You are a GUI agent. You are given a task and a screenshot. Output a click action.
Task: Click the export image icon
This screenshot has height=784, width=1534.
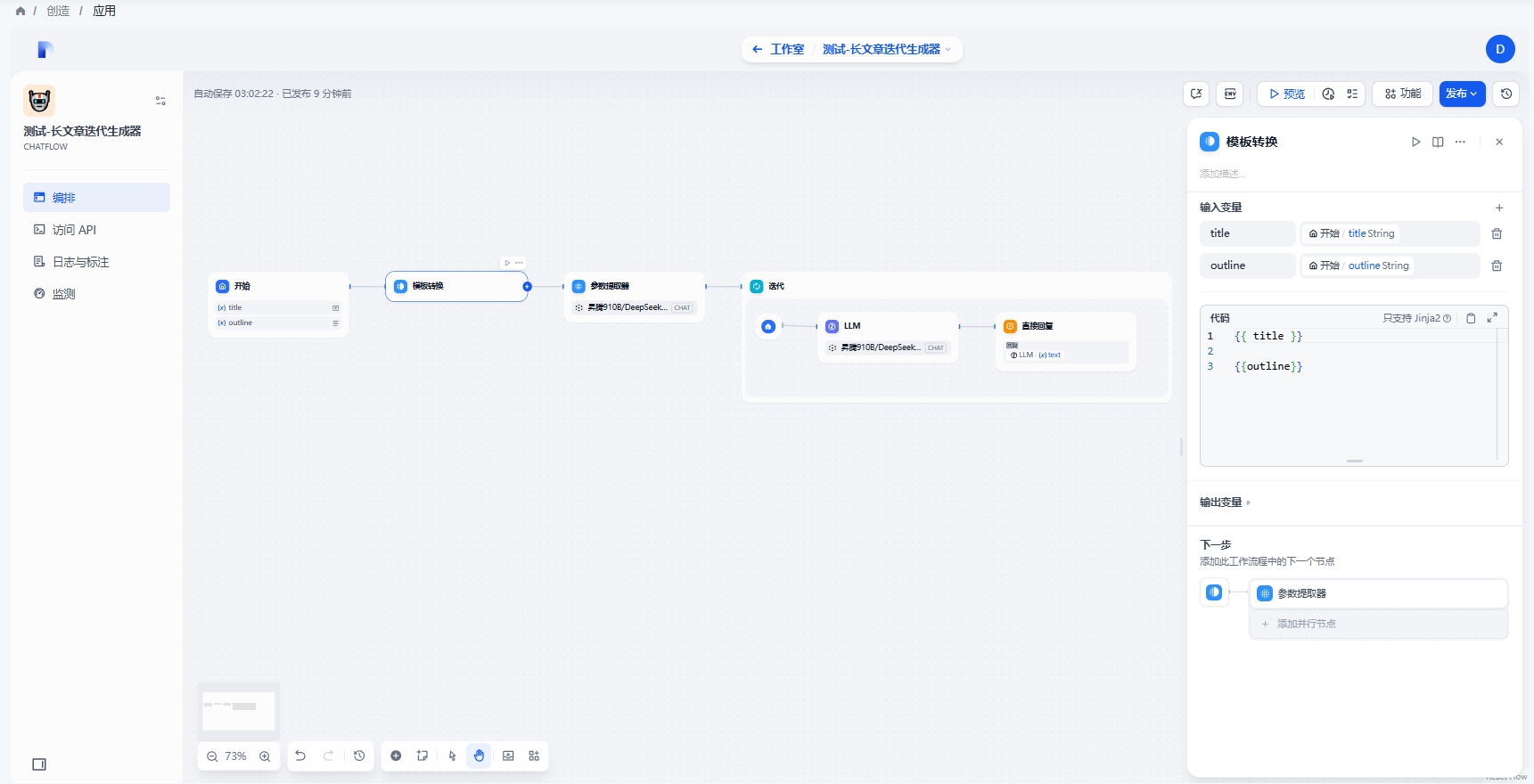[508, 755]
